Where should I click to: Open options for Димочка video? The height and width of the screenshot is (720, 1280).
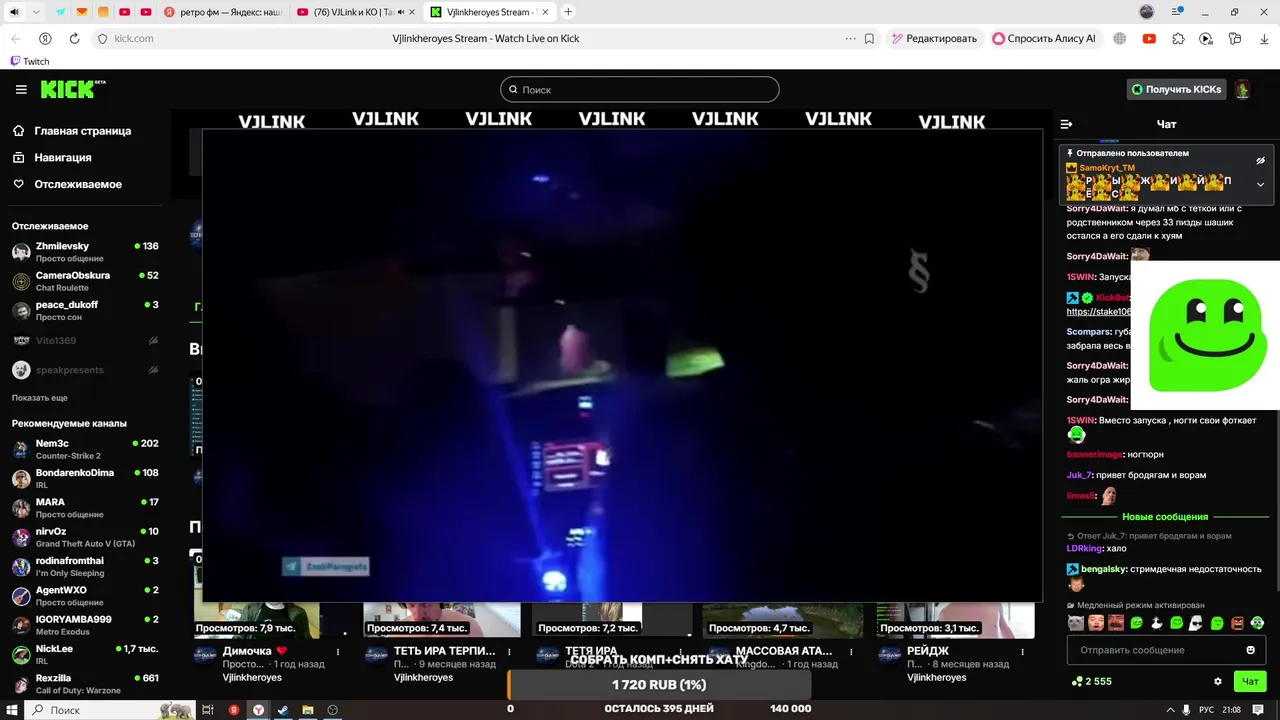click(x=337, y=651)
